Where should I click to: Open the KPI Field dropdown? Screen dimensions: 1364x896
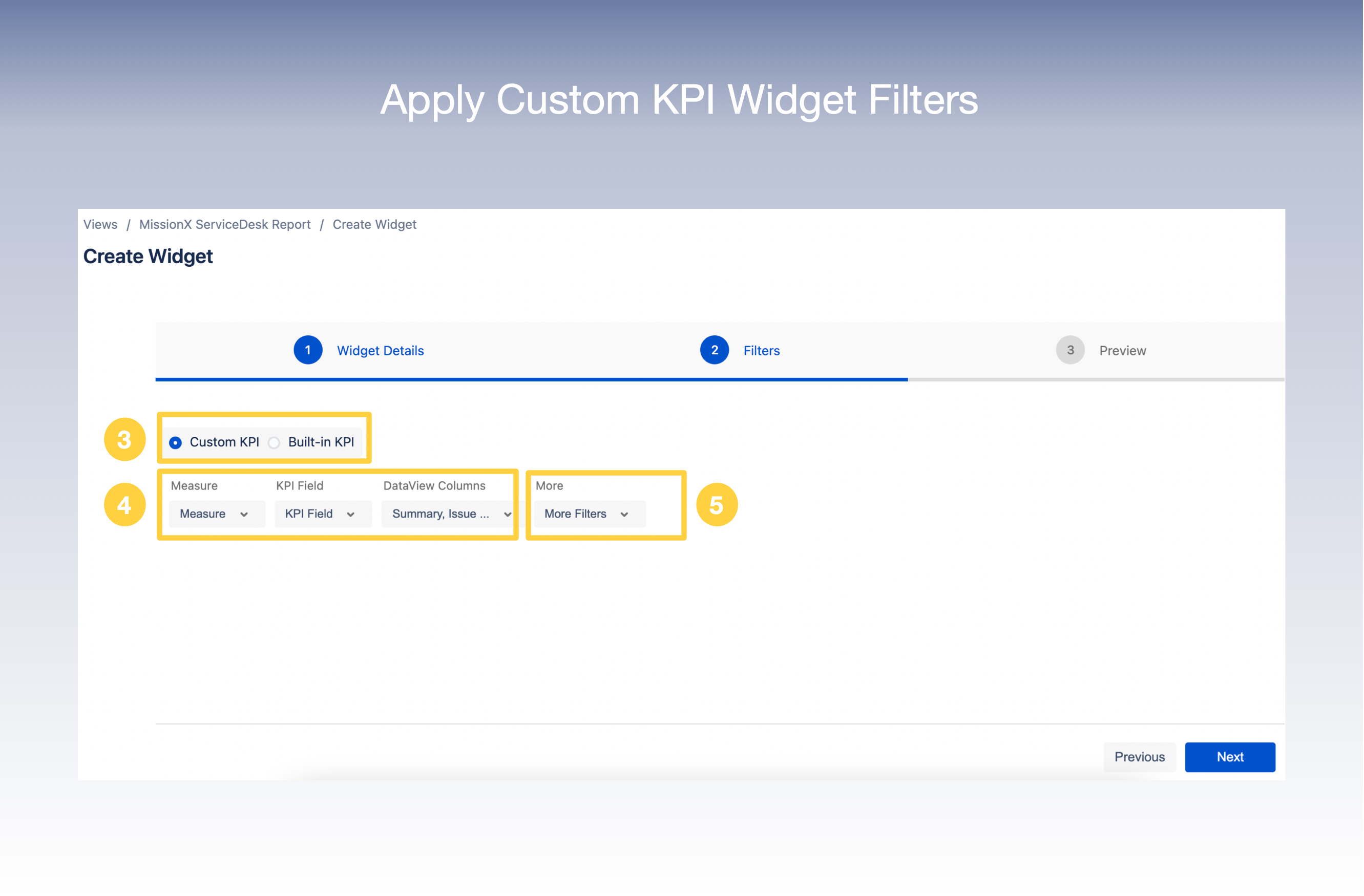[x=322, y=514]
